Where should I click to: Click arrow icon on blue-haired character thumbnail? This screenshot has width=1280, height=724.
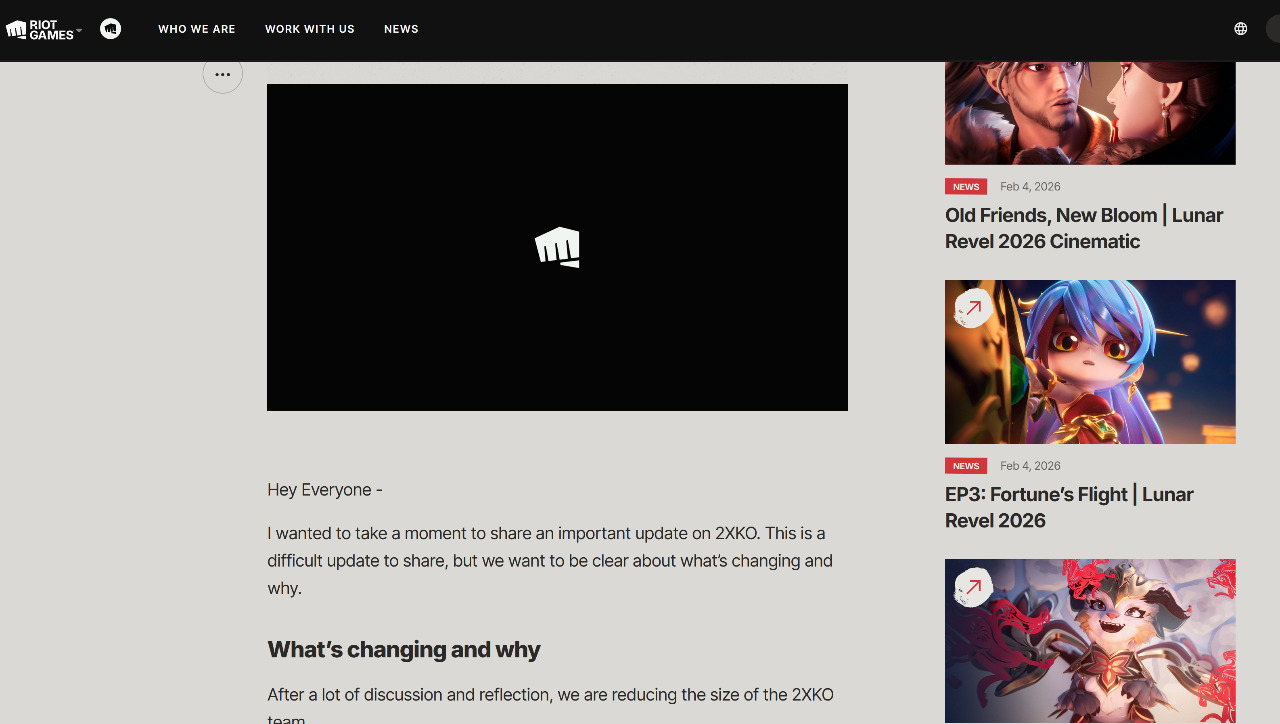973,309
